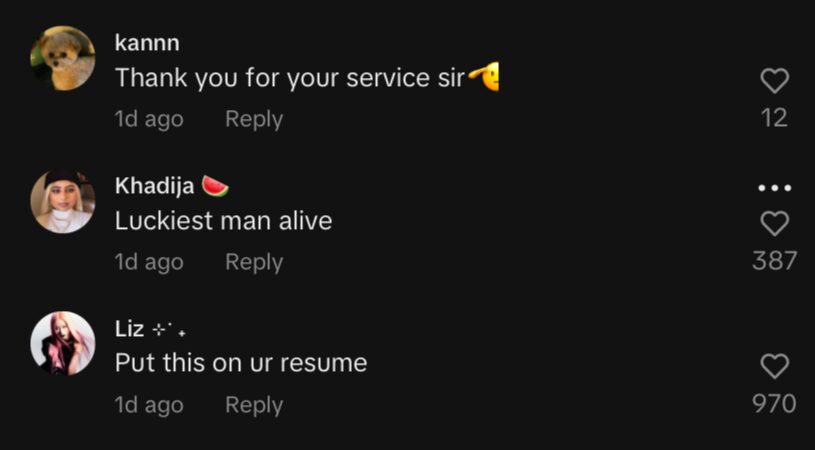
Task: Reply to Liz's comment
Action: pyautogui.click(x=254, y=405)
